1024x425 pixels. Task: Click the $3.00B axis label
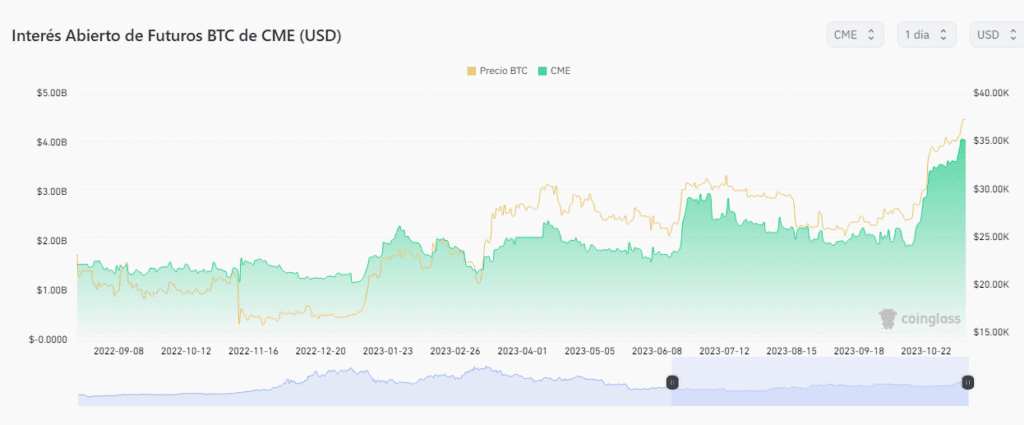pyautogui.click(x=52, y=192)
